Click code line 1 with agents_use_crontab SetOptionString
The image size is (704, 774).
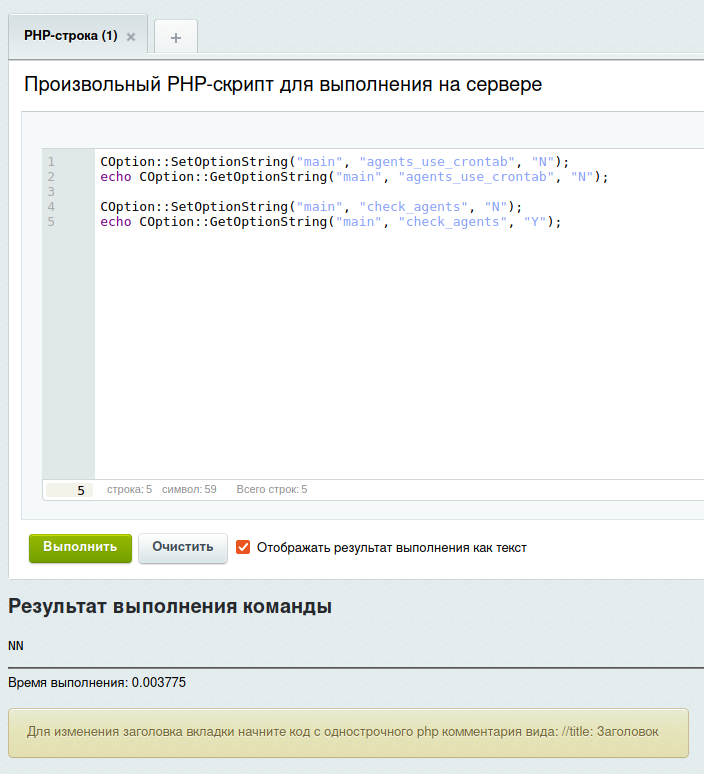(x=335, y=161)
